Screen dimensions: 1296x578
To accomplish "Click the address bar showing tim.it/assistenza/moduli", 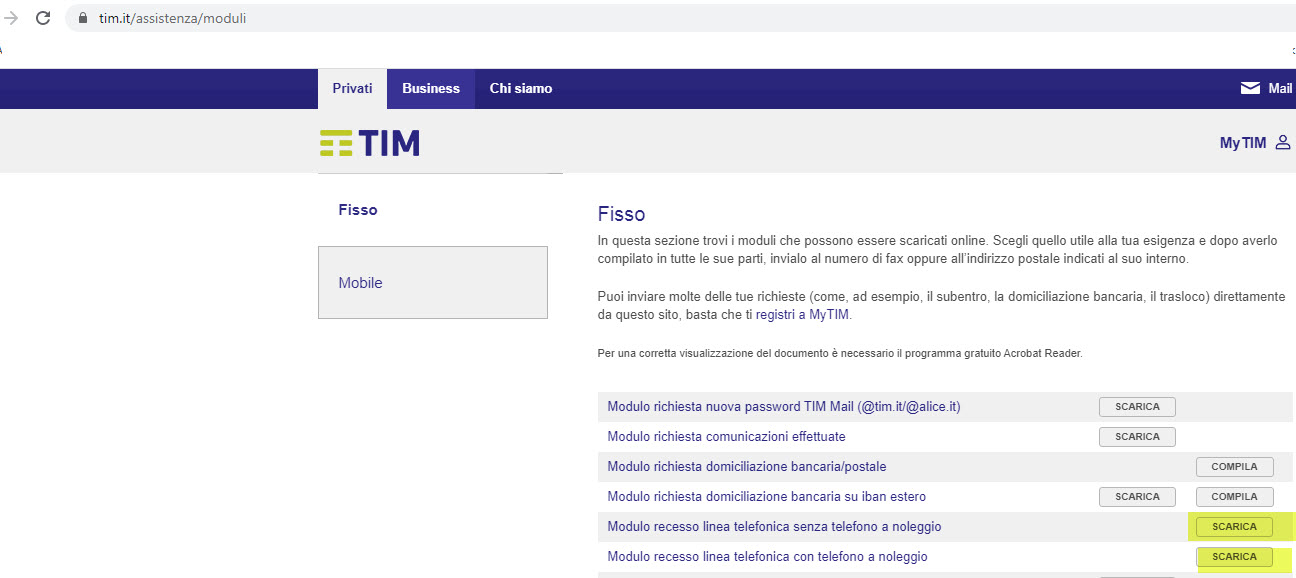I will pyautogui.click(x=680, y=19).
